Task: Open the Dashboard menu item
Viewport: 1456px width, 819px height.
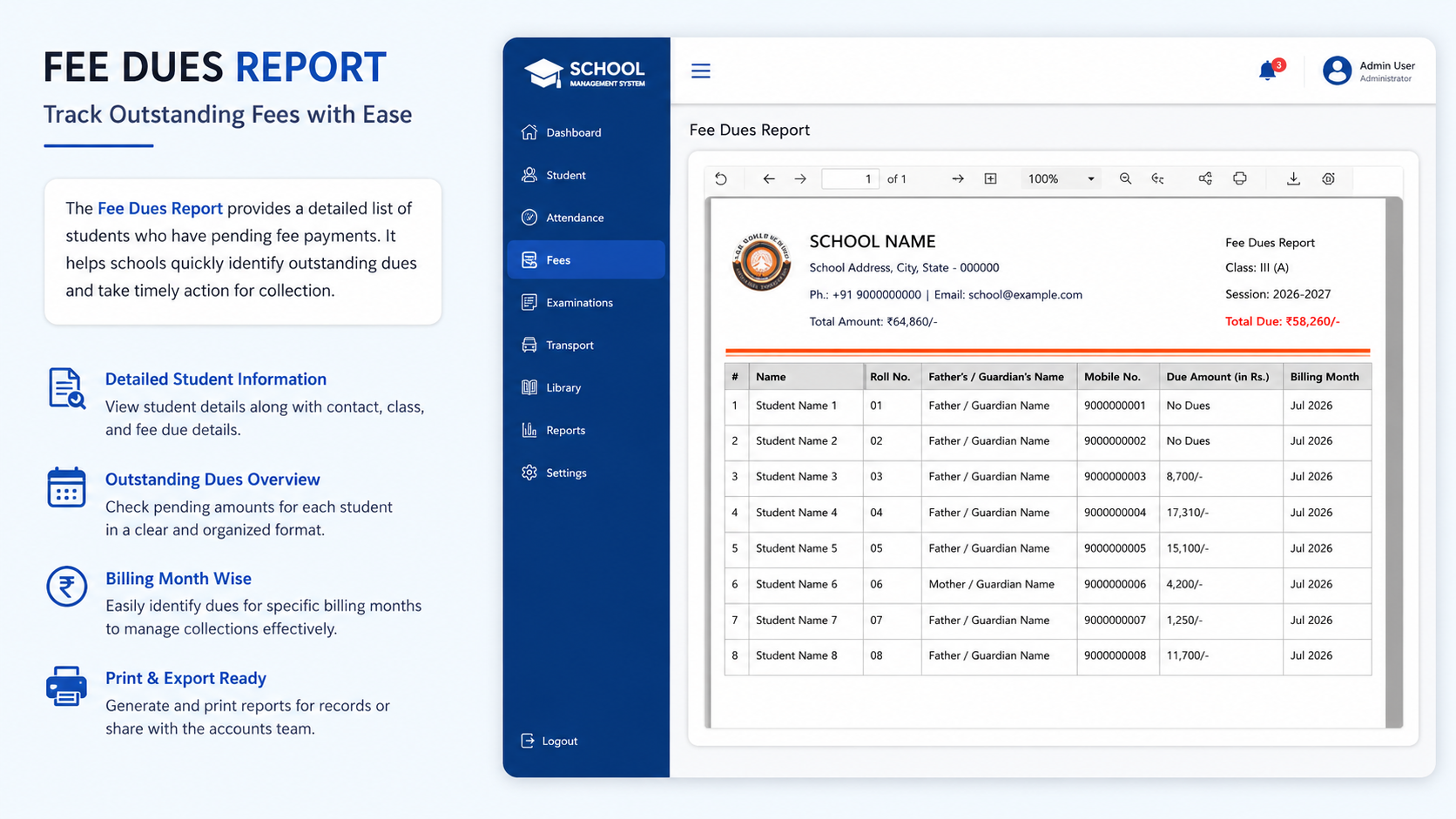Action: coord(586,132)
